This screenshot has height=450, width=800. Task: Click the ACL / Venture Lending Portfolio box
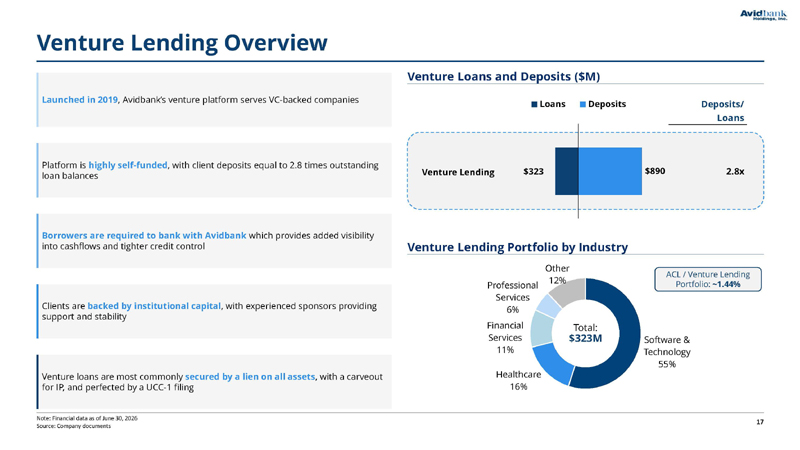(x=708, y=279)
